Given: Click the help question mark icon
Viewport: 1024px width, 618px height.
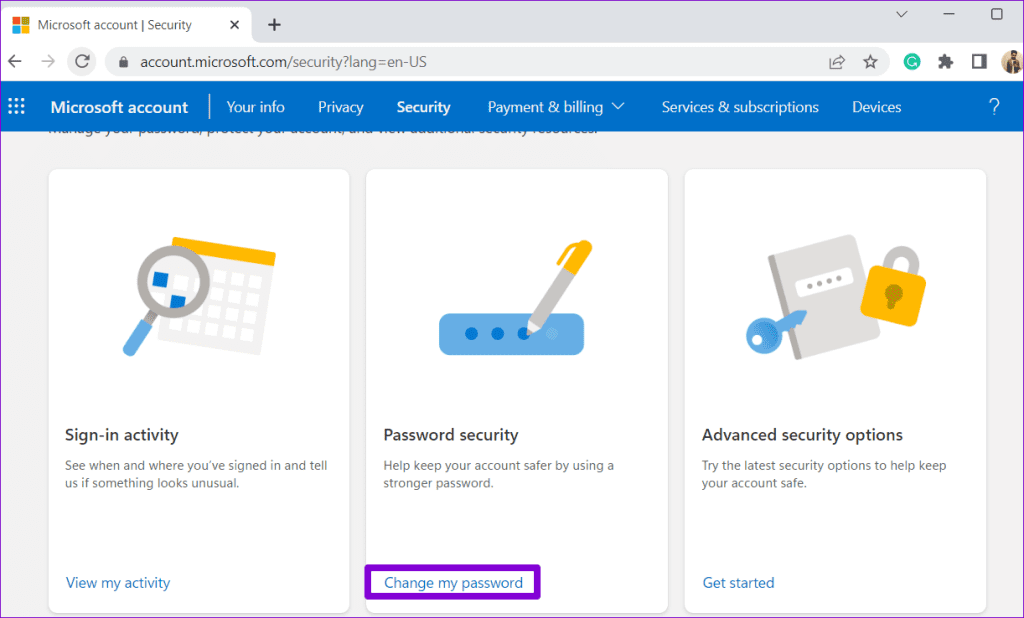Looking at the screenshot, I should tap(994, 106).
